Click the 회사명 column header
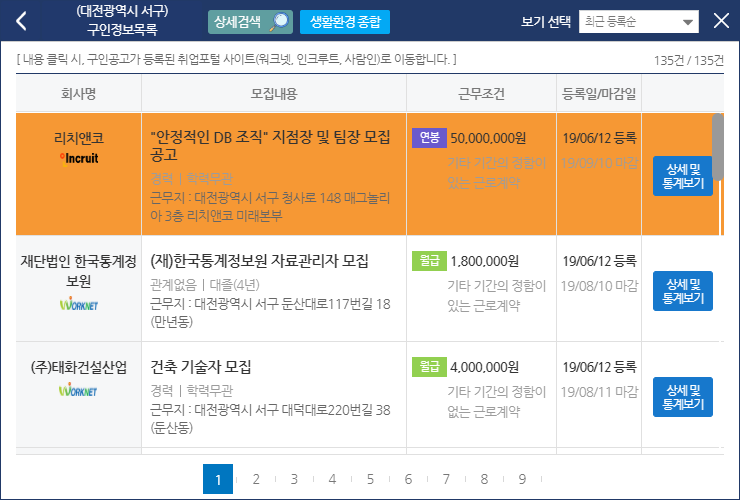 pos(79,93)
